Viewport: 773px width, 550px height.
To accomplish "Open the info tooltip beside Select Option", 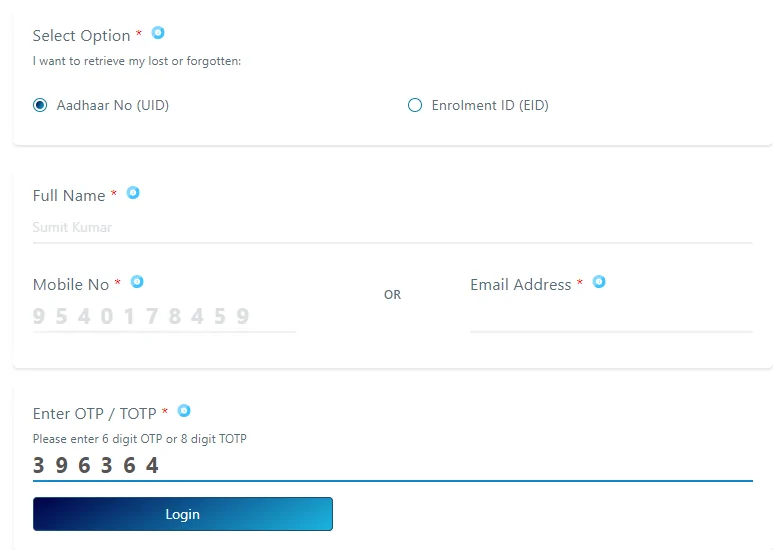I will [158, 33].
